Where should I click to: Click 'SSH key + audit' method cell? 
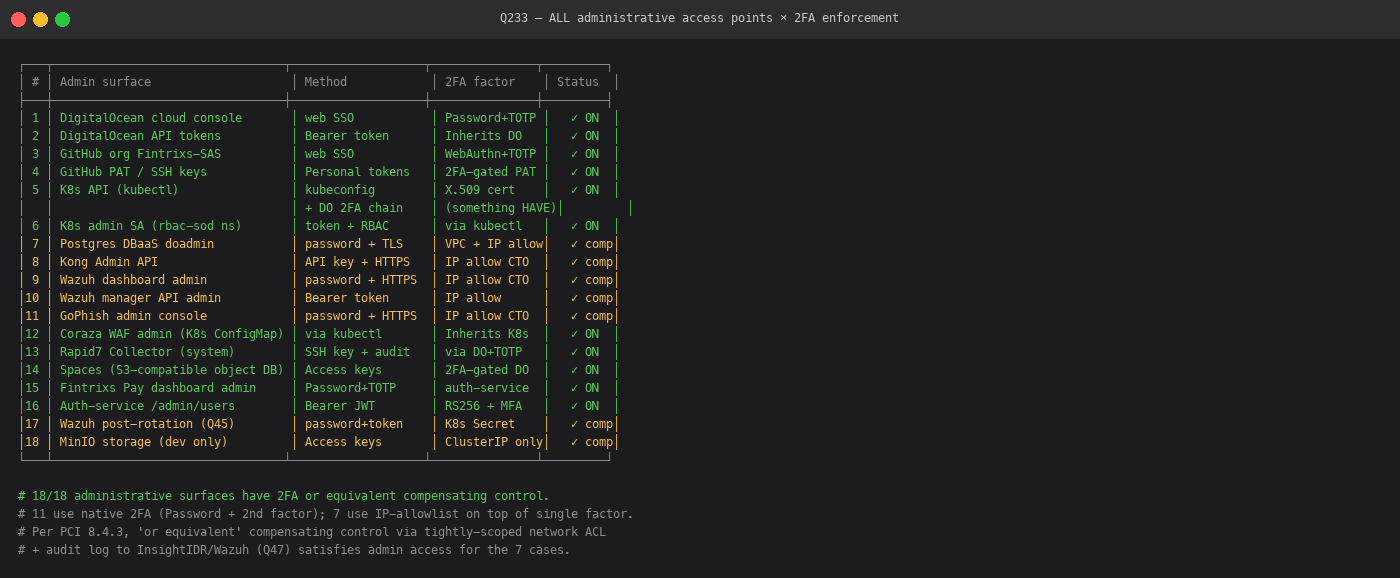point(357,352)
